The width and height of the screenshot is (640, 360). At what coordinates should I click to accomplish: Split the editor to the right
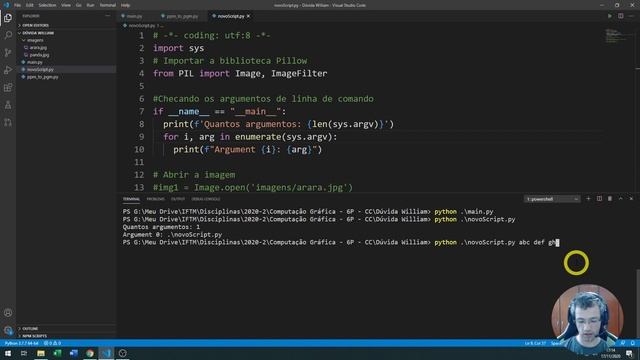coord(620,16)
